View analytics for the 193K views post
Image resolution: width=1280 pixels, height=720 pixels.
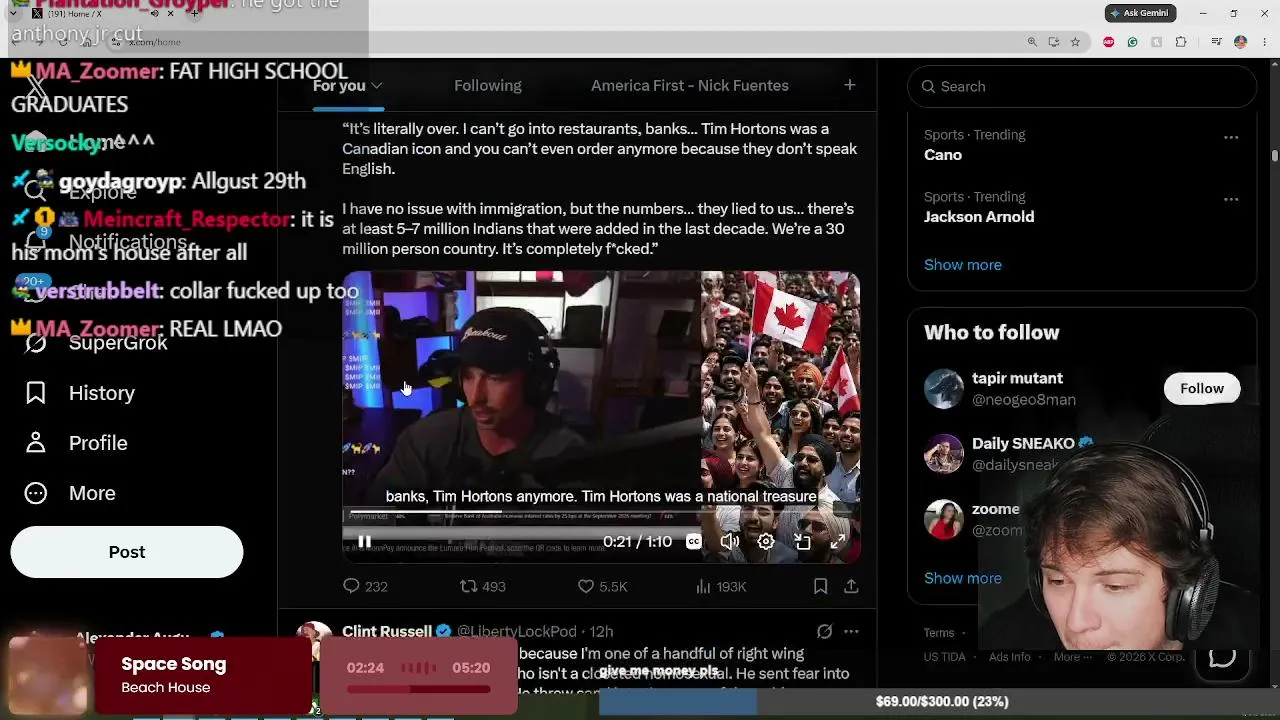point(720,586)
